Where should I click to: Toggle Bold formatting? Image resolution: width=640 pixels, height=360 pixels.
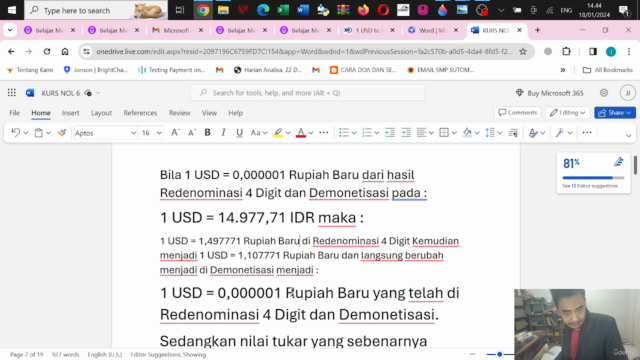pos(207,133)
